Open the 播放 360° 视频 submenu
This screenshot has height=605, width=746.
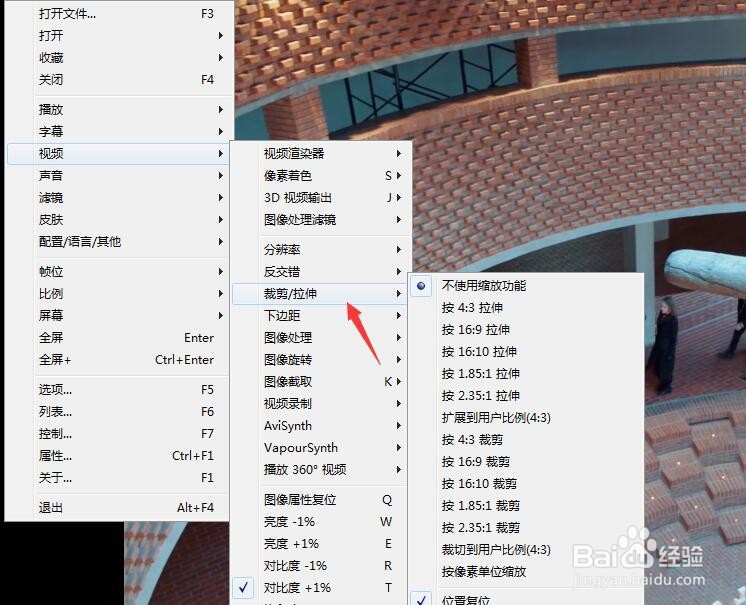tap(321, 469)
